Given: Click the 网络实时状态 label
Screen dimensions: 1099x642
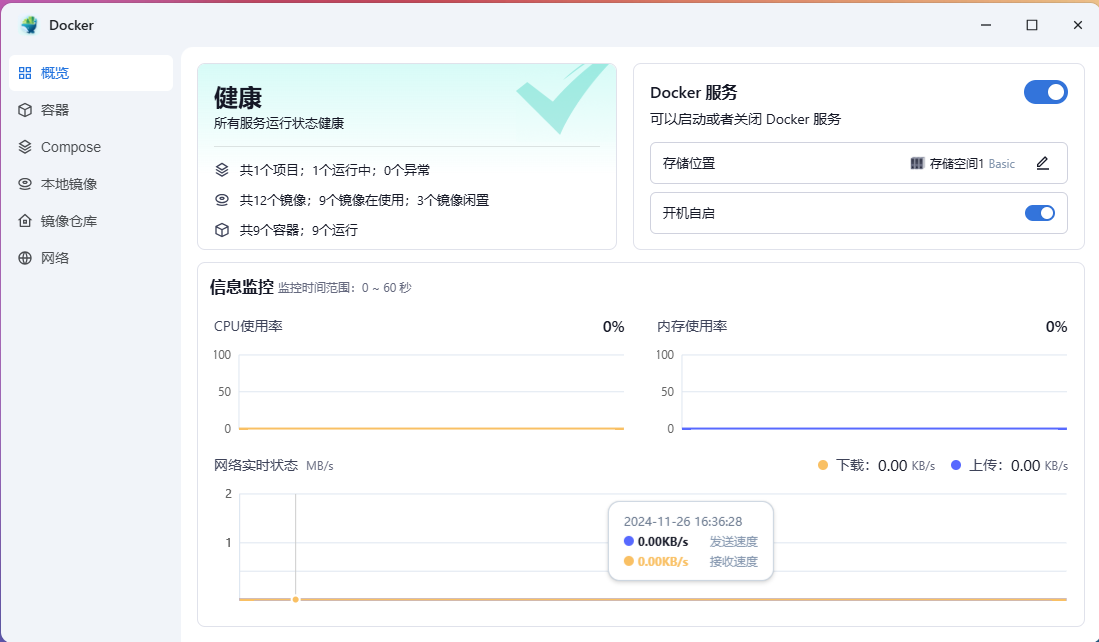Looking at the screenshot, I should [x=256, y=465].
